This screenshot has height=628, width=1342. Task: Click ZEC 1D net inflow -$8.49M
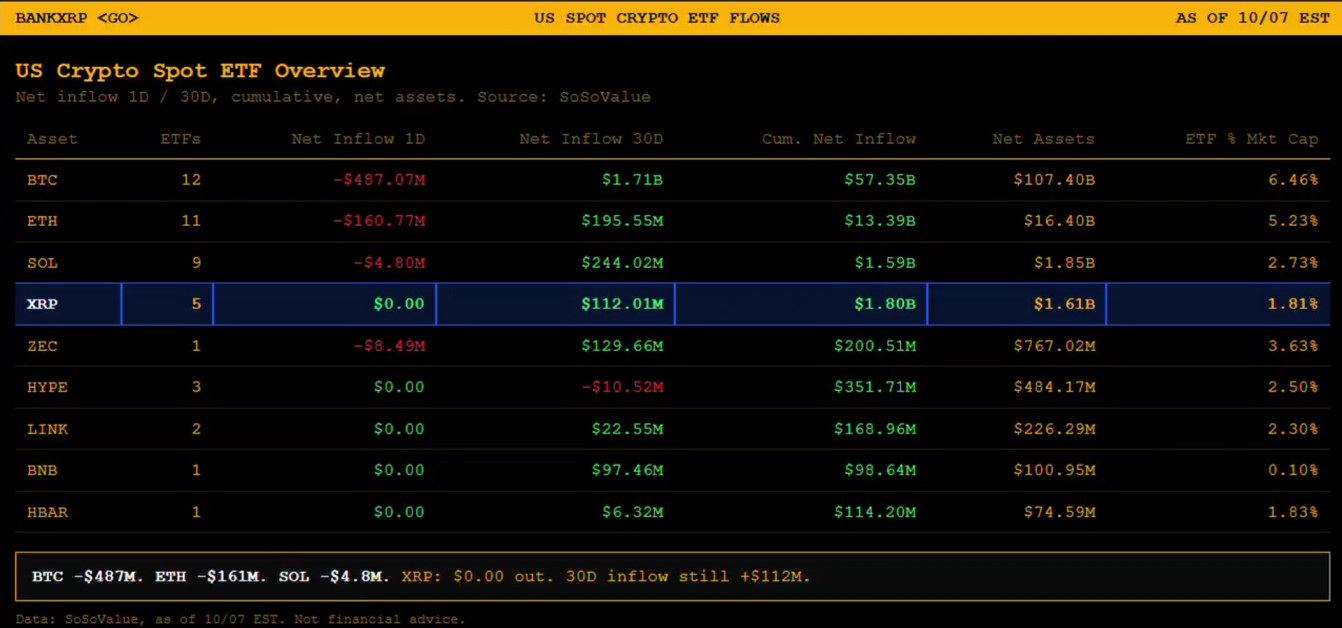(x=389, y=346)
